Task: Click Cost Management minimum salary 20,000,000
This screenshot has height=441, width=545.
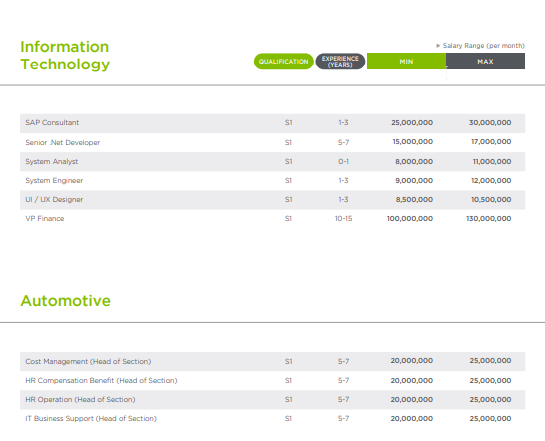Action: point(412,361)
